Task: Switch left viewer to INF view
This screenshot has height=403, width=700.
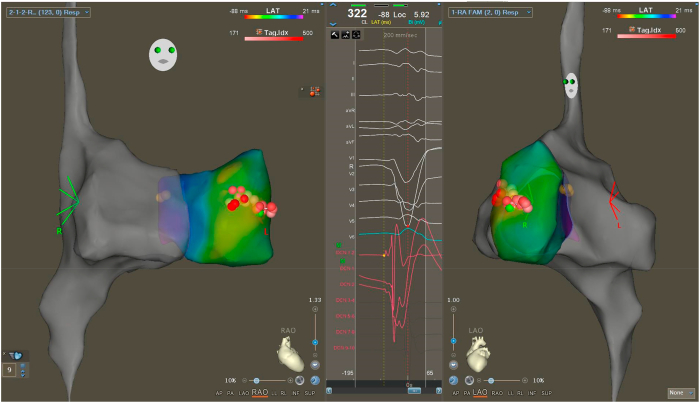Action: (296, 393)
